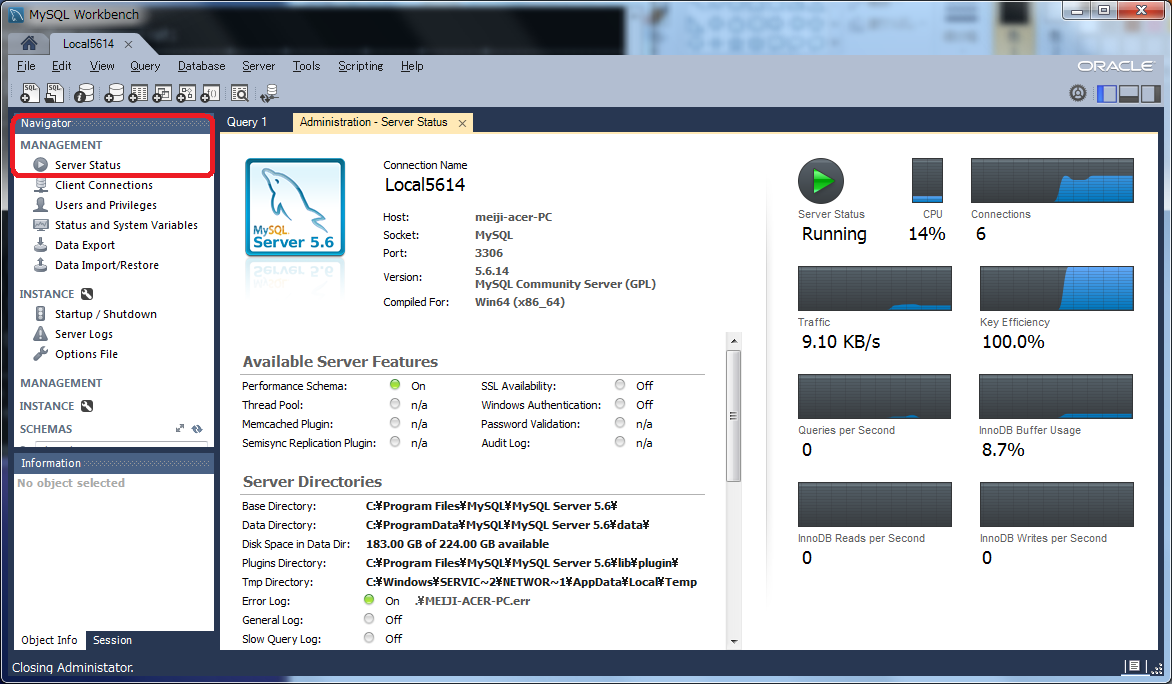1172x684 pixels.
Task: Open preferences gear icon below Oracle logo
Action: pos(1077,93)
